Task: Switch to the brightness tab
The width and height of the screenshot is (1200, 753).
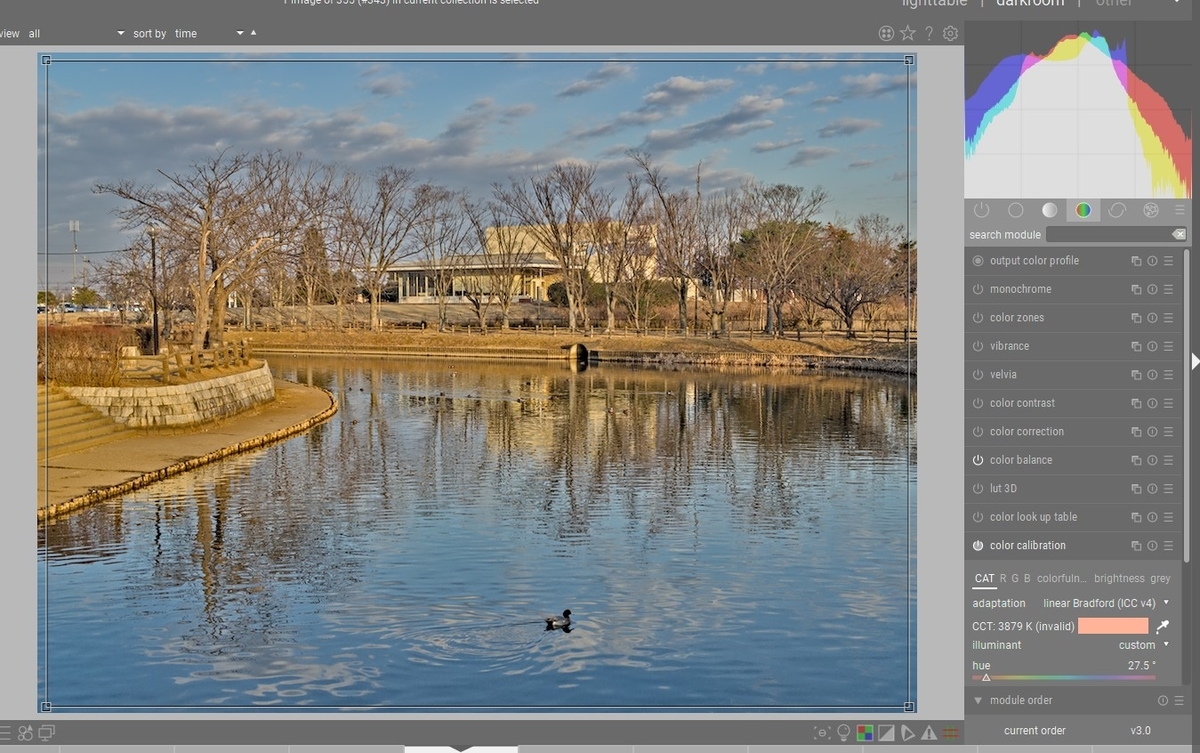Action: point(1119,578)
